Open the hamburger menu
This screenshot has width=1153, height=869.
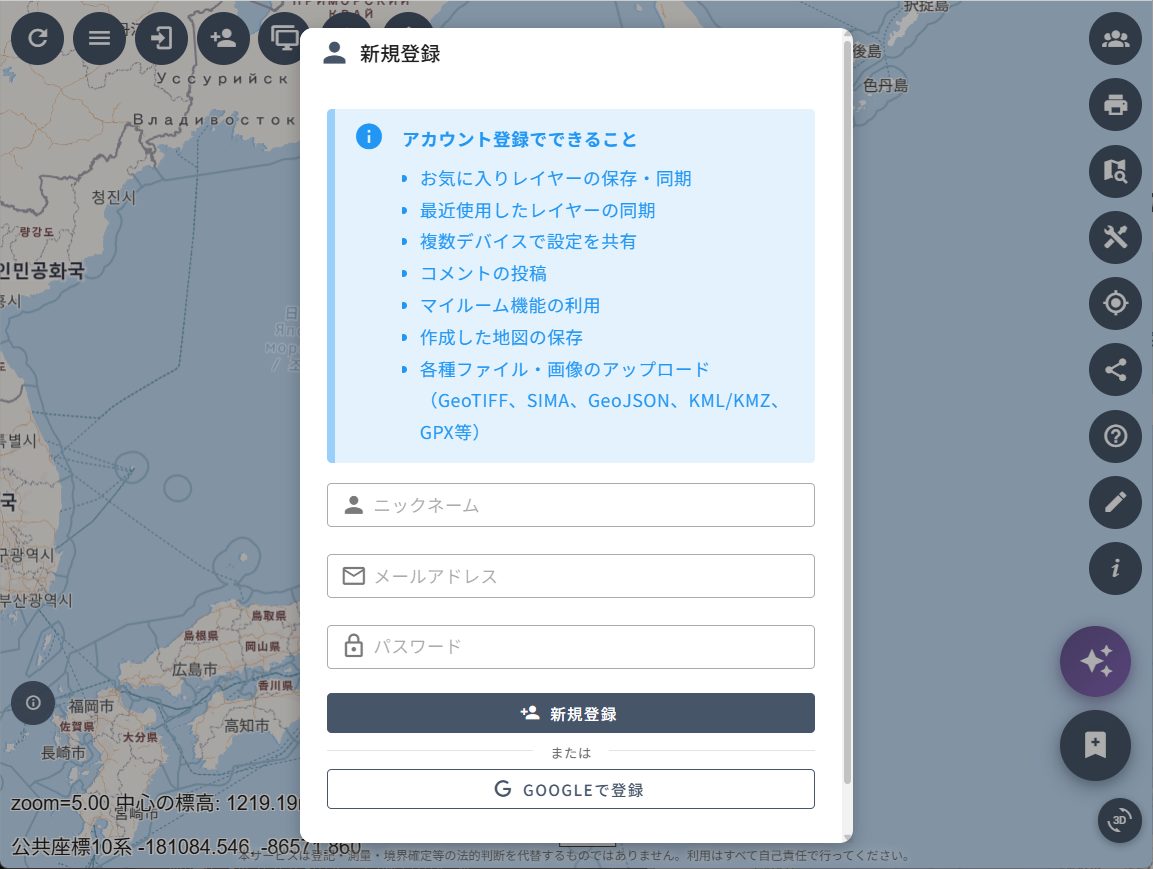click(x=99, y=39)
